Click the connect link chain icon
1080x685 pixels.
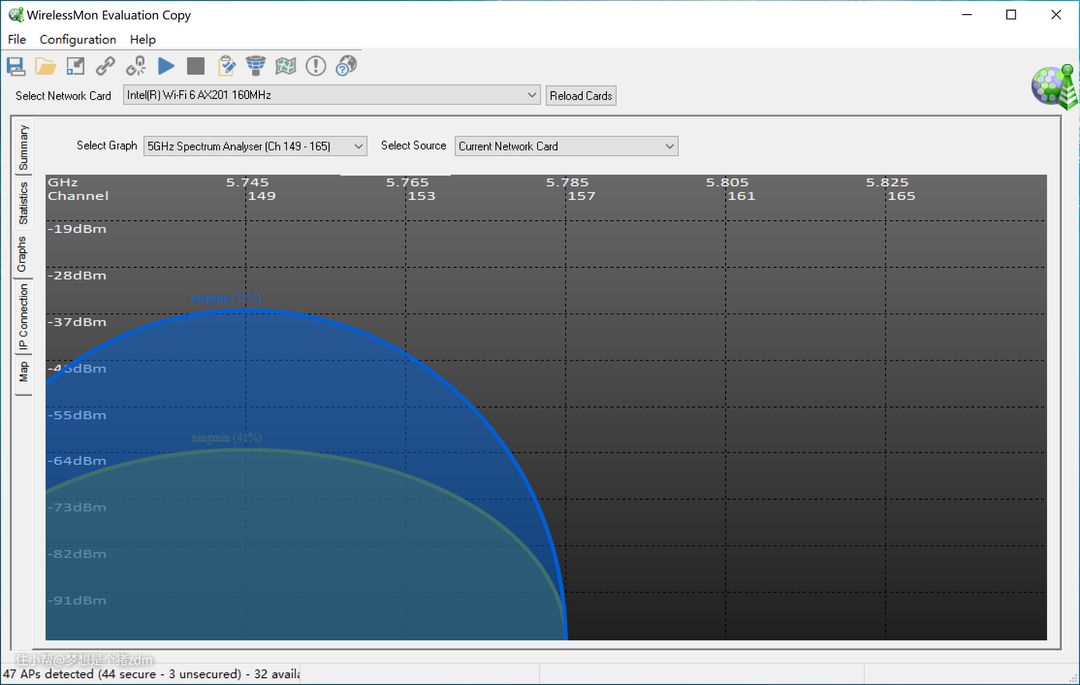(x=105, y=66)
